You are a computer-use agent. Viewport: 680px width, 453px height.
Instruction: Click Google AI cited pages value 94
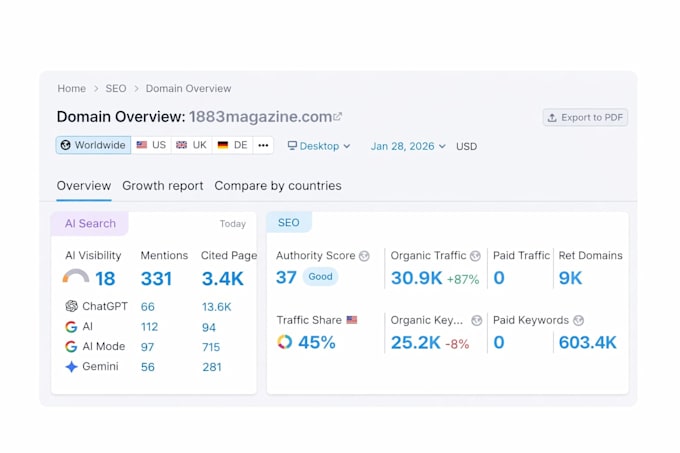209,327
